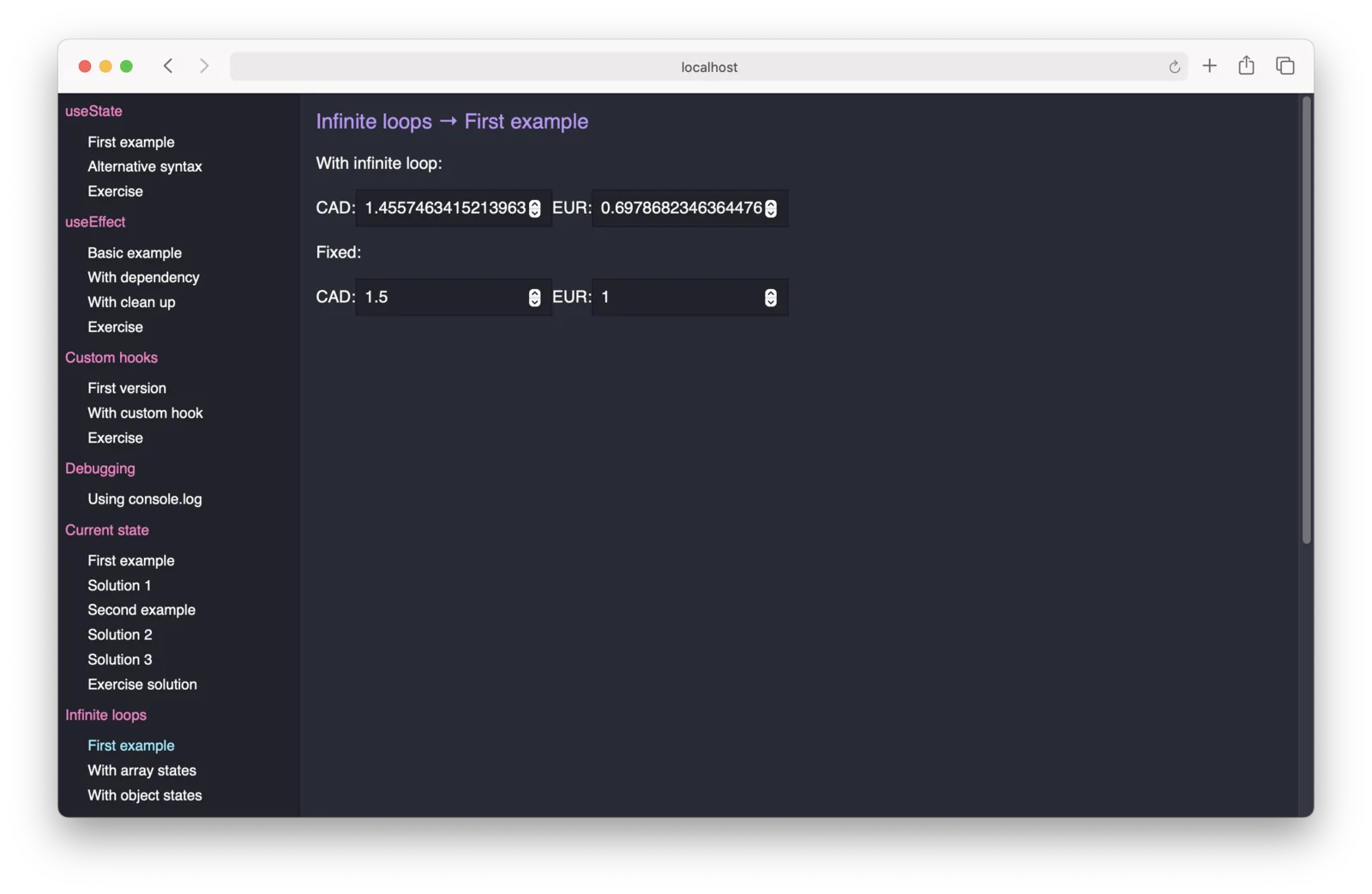
Task: Open With dependency page
Action: click(x=143, y=277)
